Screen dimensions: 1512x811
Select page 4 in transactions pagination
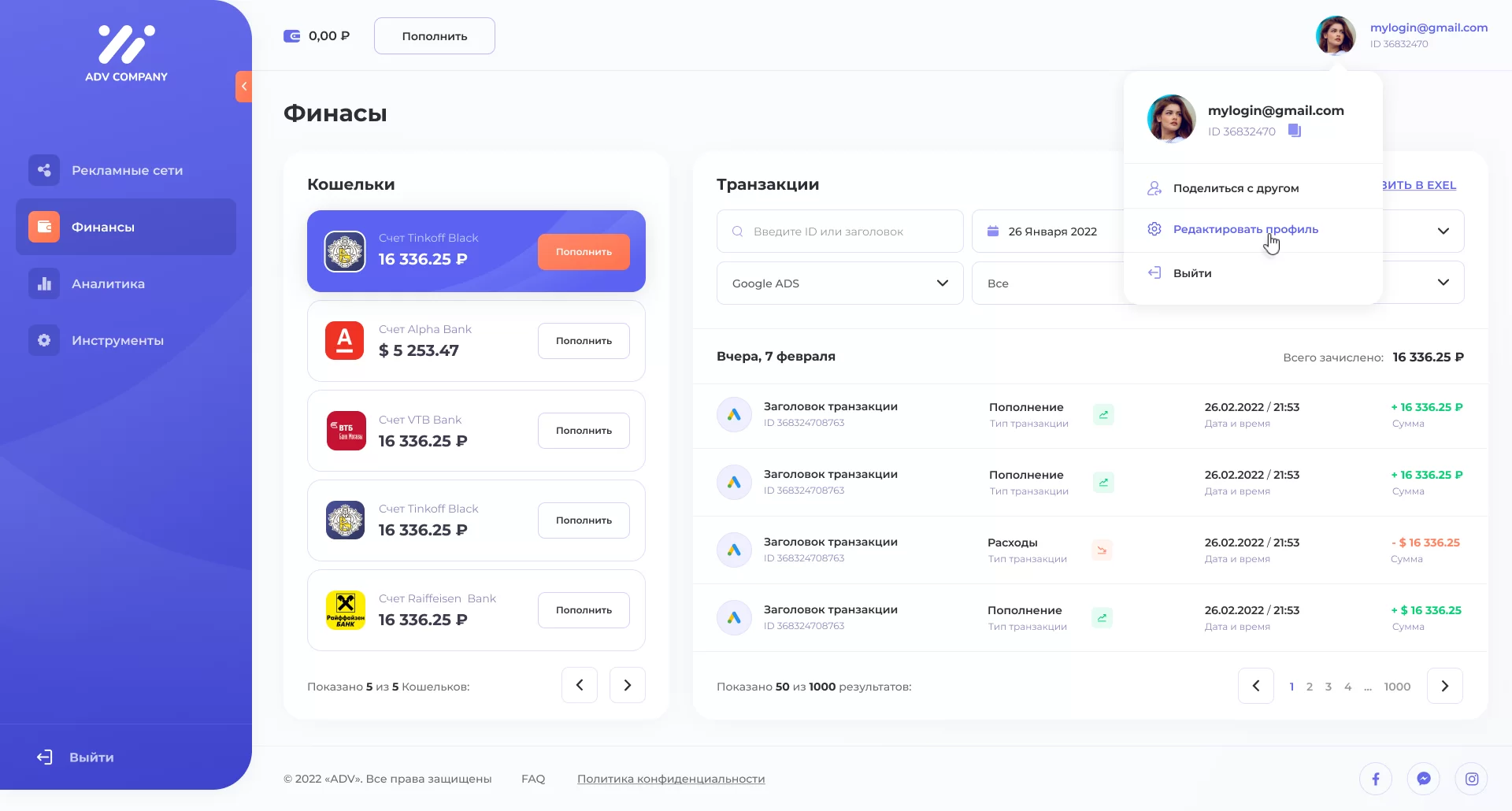(x=1348, y=687)
